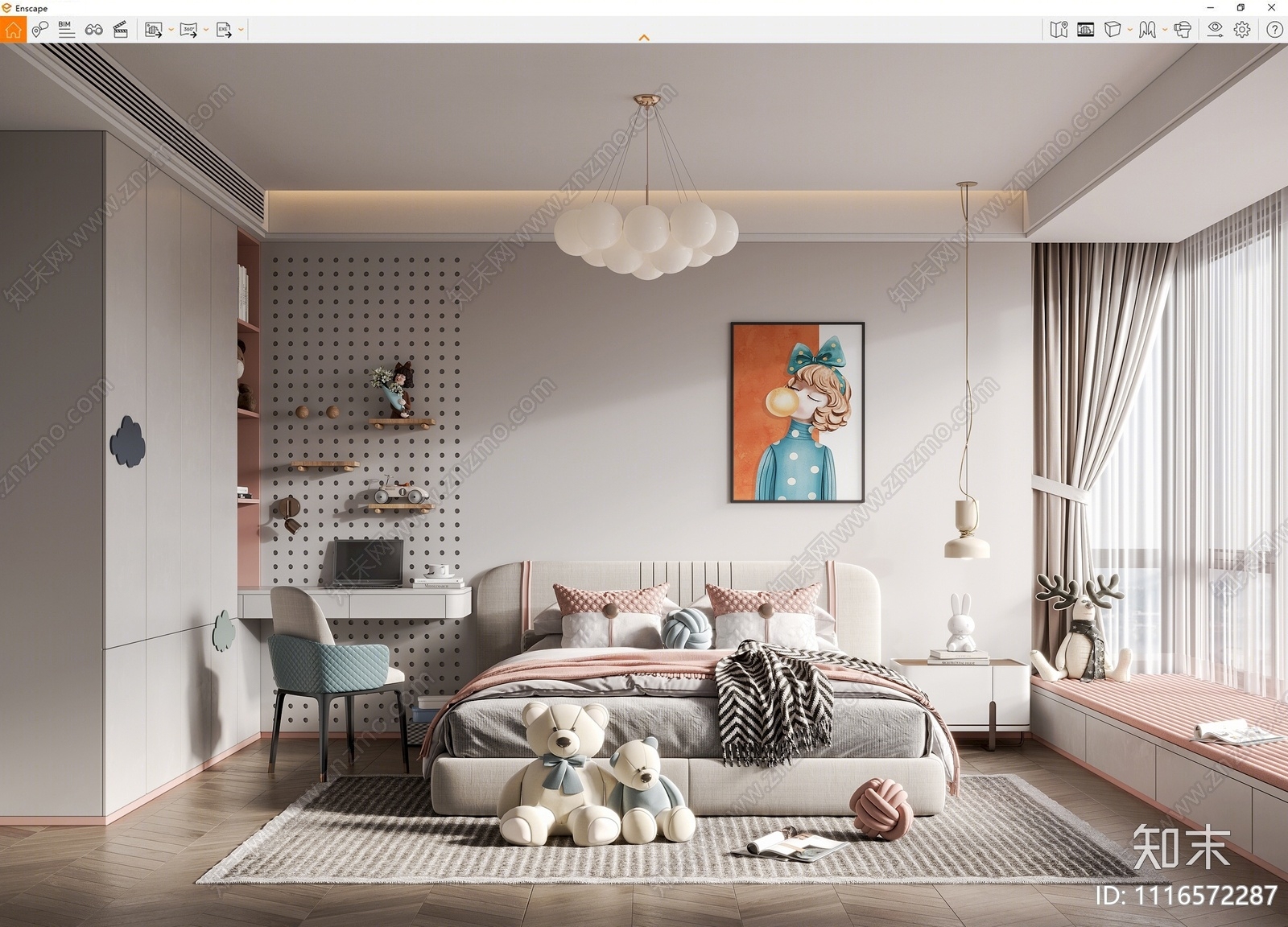Restore down the Enscape window
The image size is (1288, 927).
point(1241,8)
